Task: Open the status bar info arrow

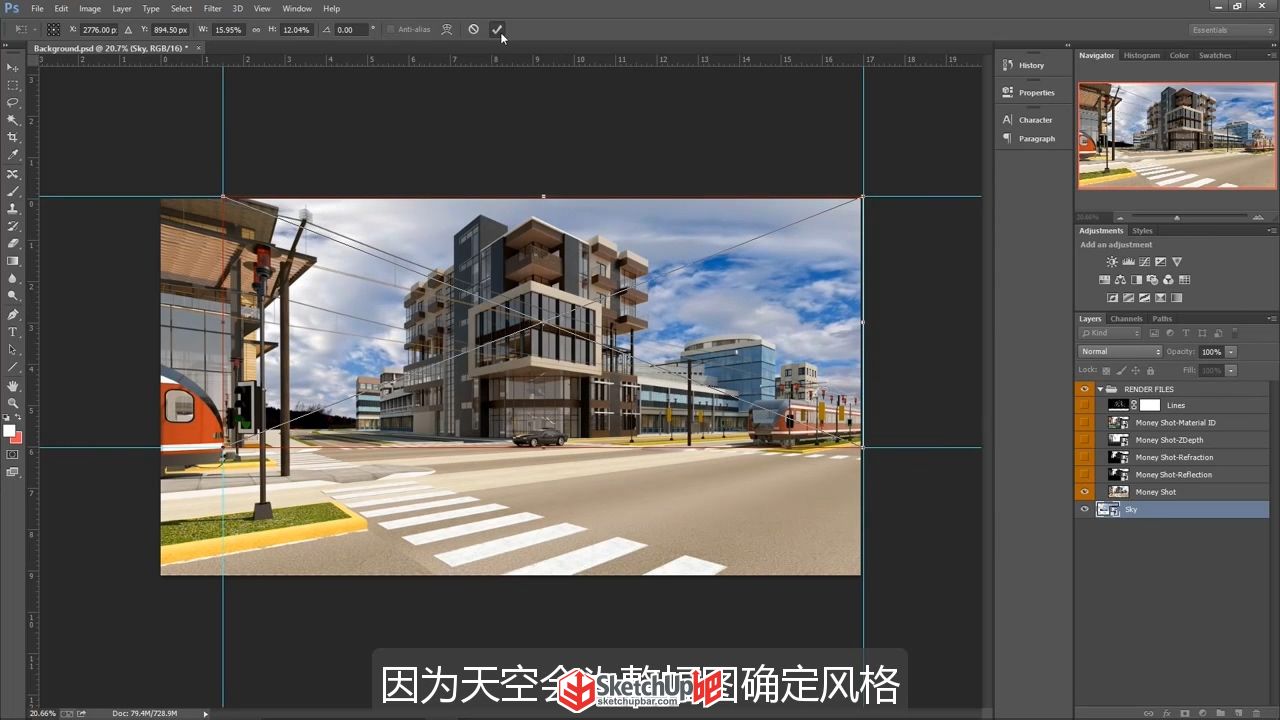Action: pyautogui.click(x=206, y=713)
